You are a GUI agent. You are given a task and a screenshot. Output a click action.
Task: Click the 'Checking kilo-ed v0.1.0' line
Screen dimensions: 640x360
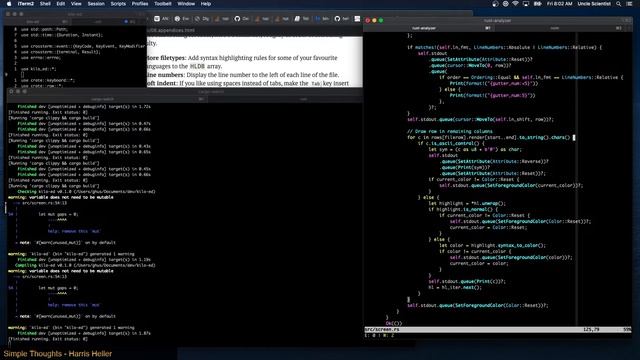pos(86,191)
